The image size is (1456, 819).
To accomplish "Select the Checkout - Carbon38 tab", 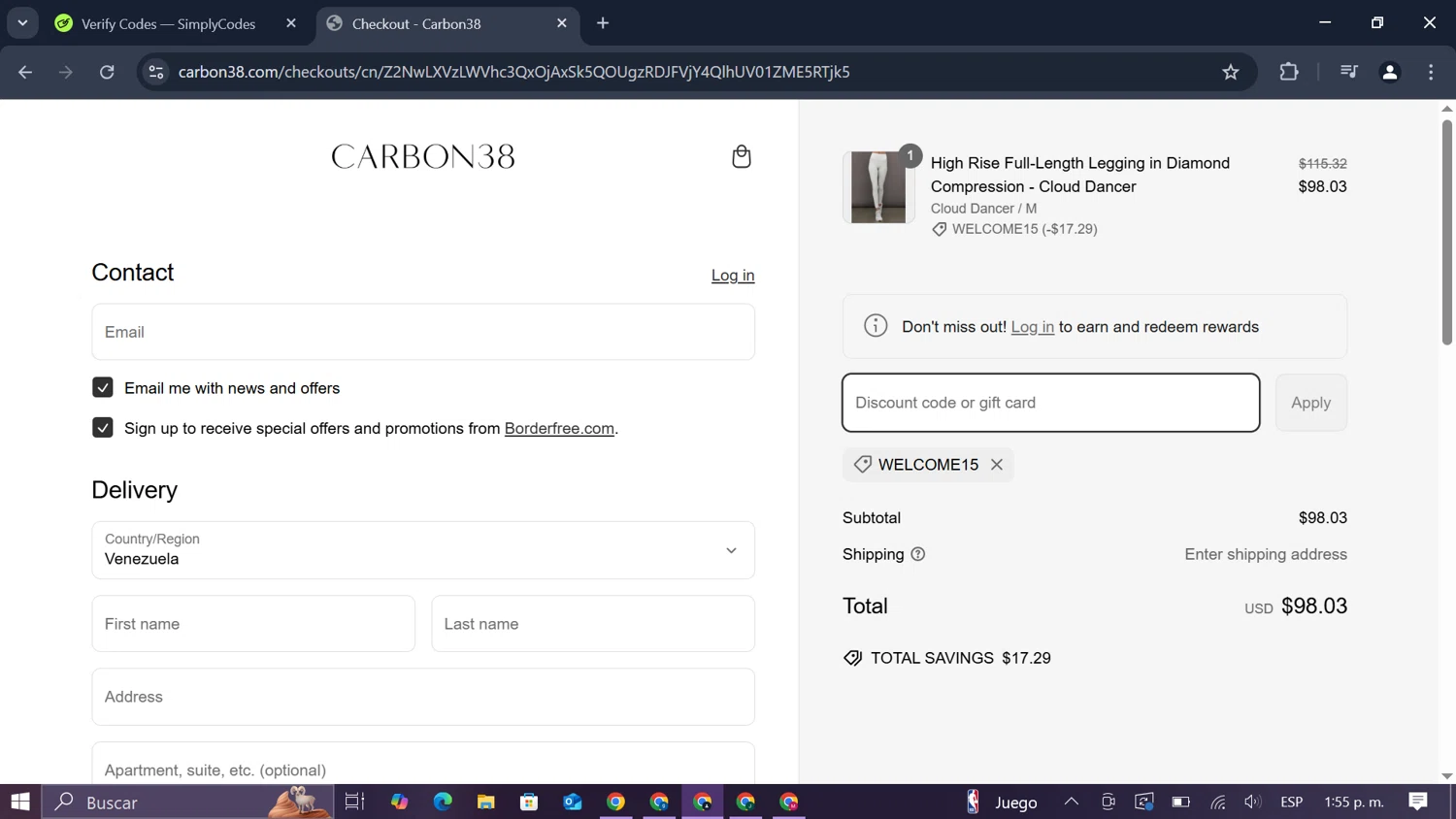I will [447, 23].
